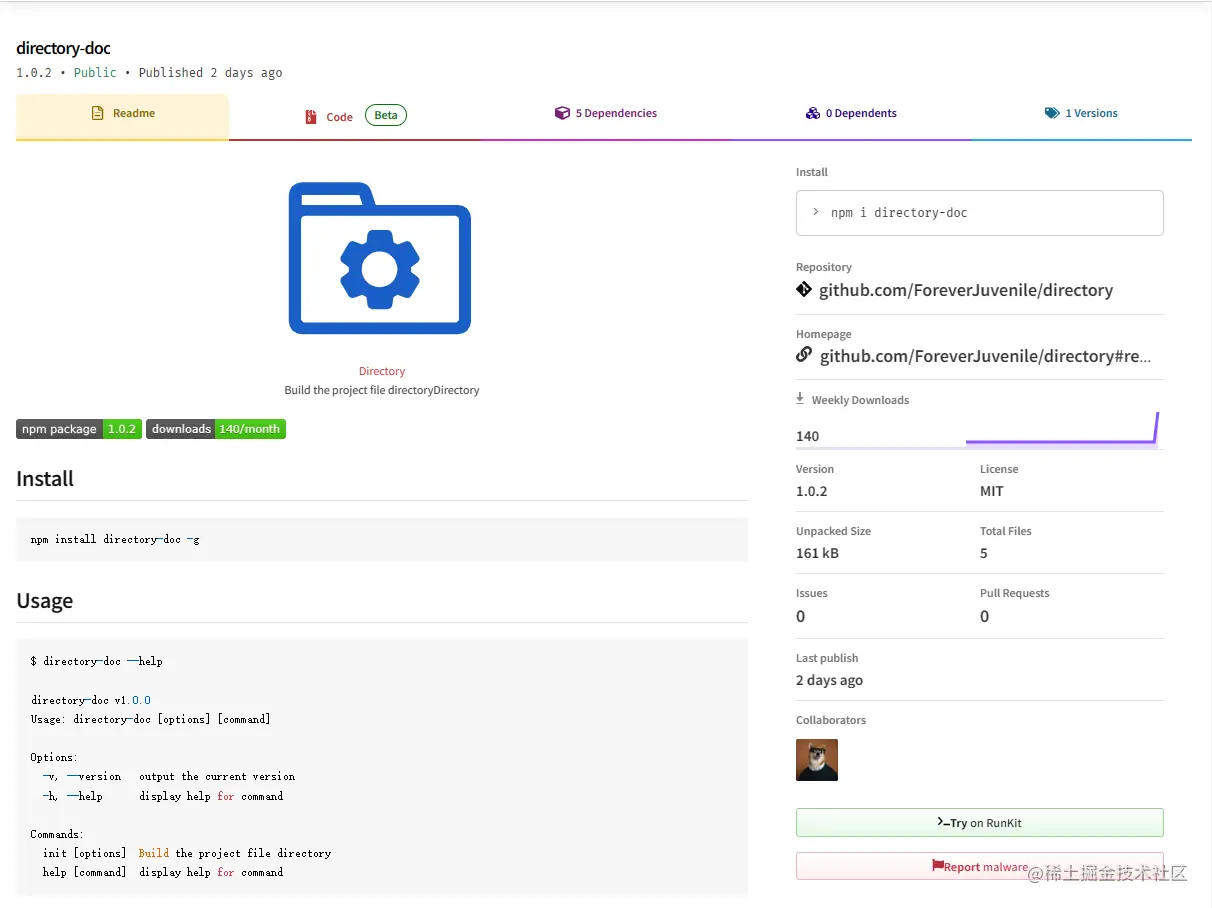
Task: Click the Public label under the title
Action: pyautogui.click(x=95, y=72)
